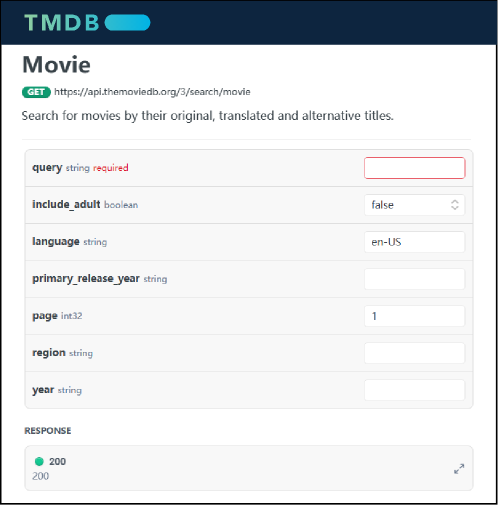498x507 pixels.
Task: Click the page int32 parameter label
Action: (x=57, y=316)
